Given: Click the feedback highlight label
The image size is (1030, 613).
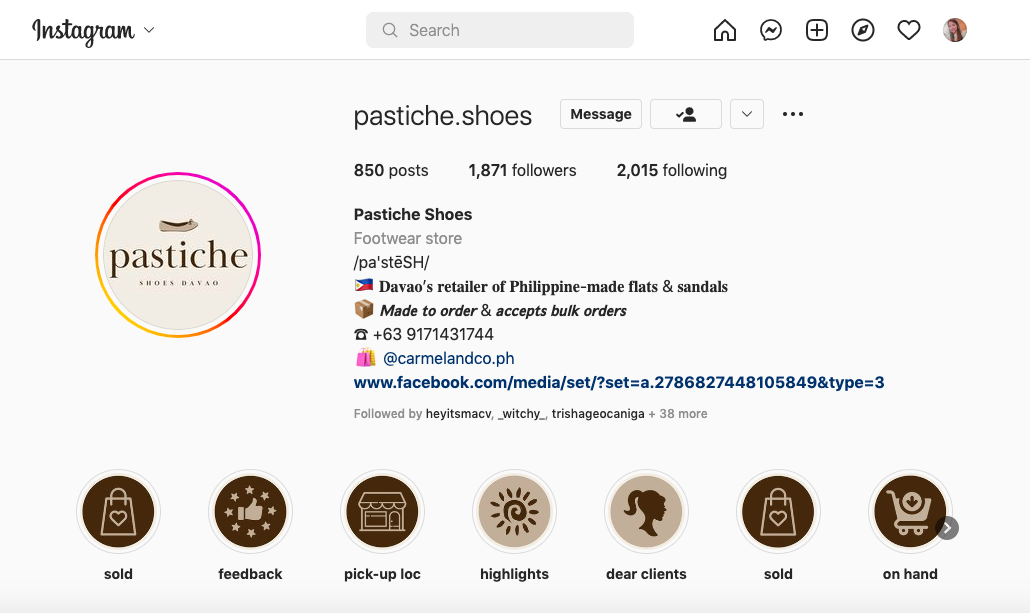Looking at the screenshot, I should [x=250, y=574].
